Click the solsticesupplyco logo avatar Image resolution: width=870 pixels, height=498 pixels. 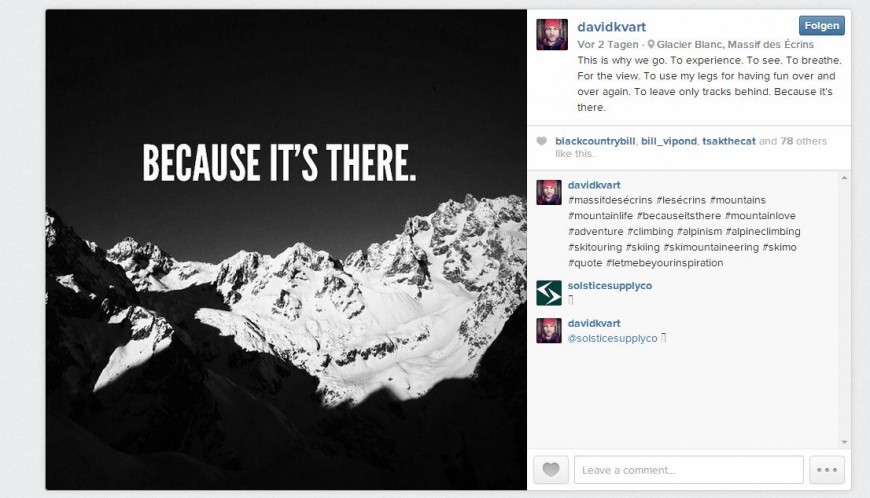549,293
